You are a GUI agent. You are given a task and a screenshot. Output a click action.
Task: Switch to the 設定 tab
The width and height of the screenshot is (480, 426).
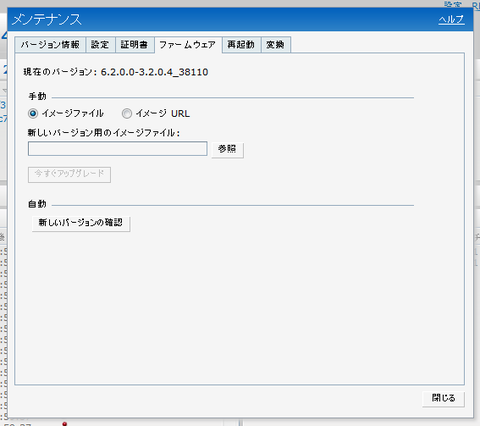pos(100,45)
